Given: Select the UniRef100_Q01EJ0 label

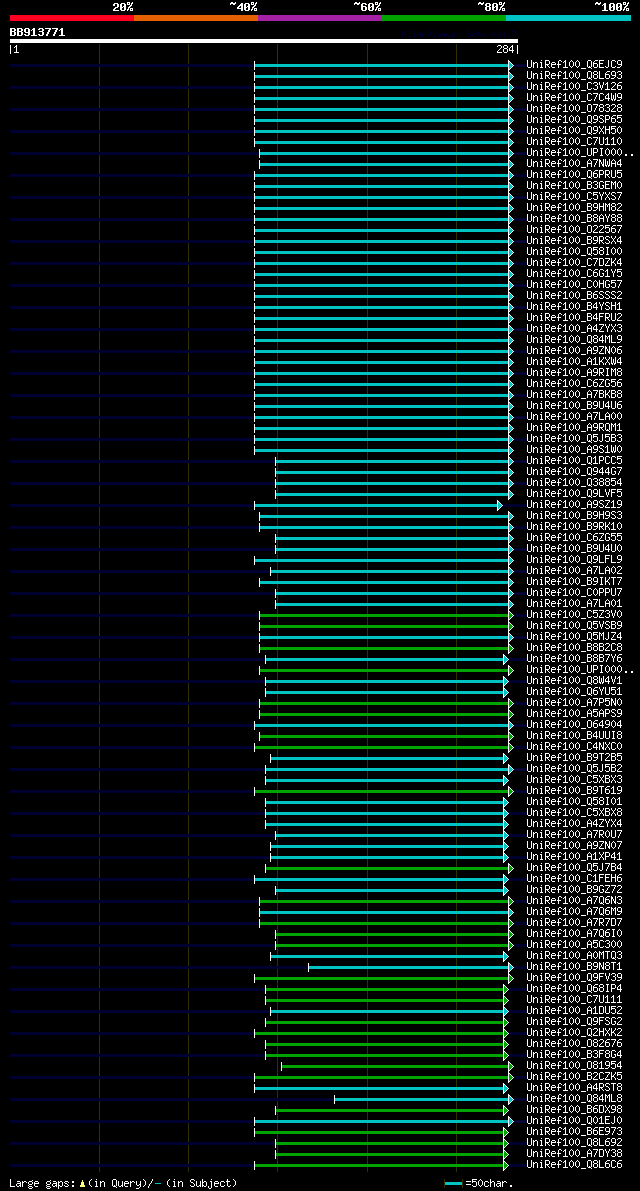Looking at the screenshot, I should pyautogui.click(x=574, y=1121).
